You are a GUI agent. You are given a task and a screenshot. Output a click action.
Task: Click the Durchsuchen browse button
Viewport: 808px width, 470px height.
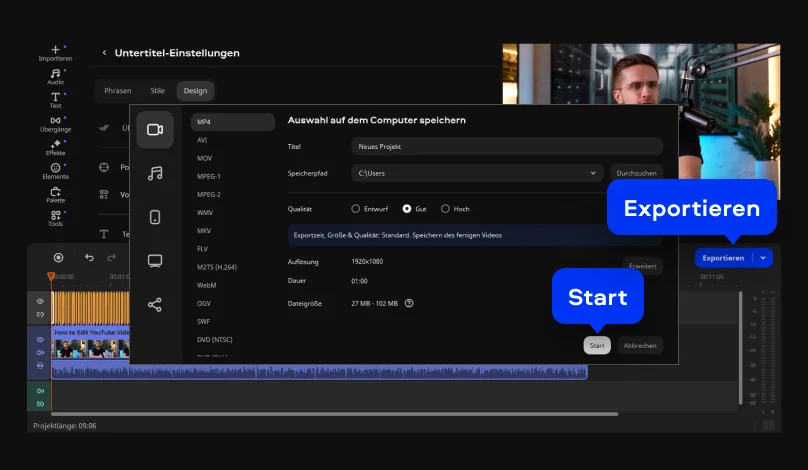pos(636,173)
